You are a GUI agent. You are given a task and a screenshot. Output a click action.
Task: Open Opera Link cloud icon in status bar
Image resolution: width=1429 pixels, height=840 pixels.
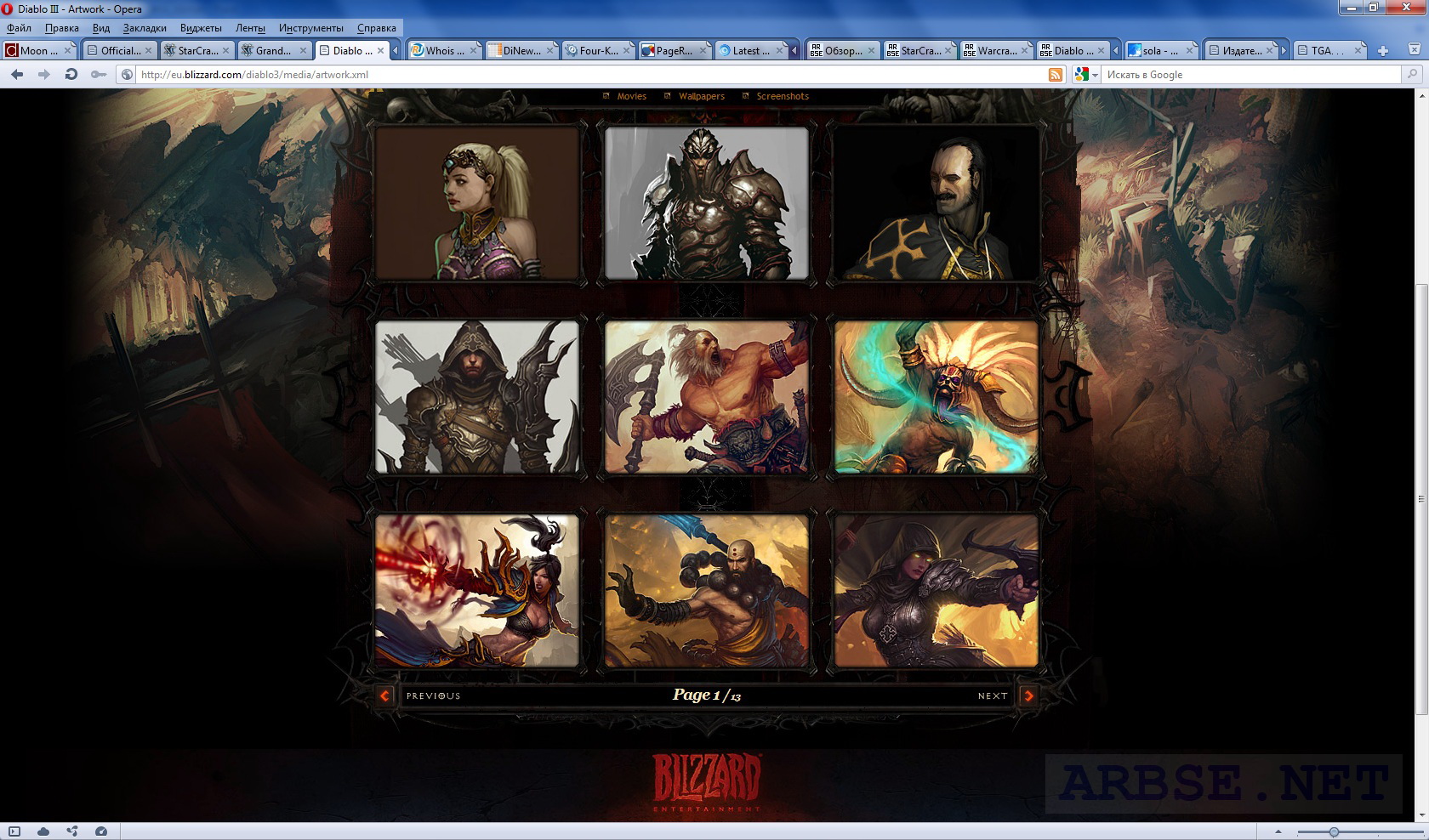click(x=43, y=831)
